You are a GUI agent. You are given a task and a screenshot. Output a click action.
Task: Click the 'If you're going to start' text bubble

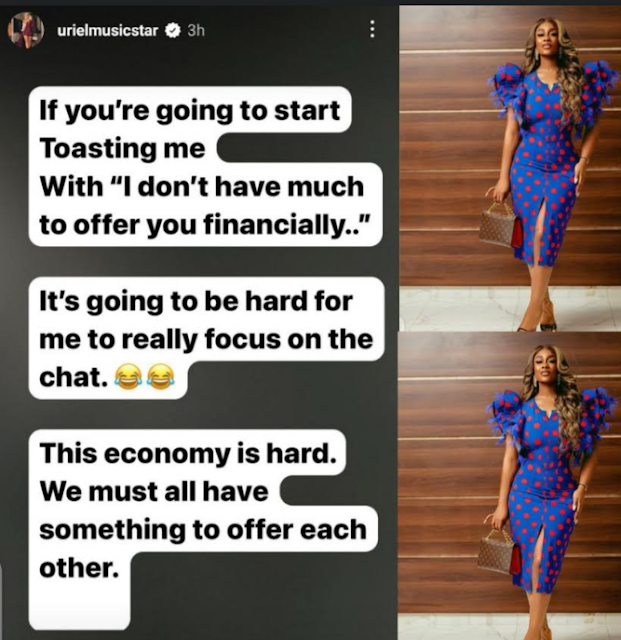(x=190, y=110)
